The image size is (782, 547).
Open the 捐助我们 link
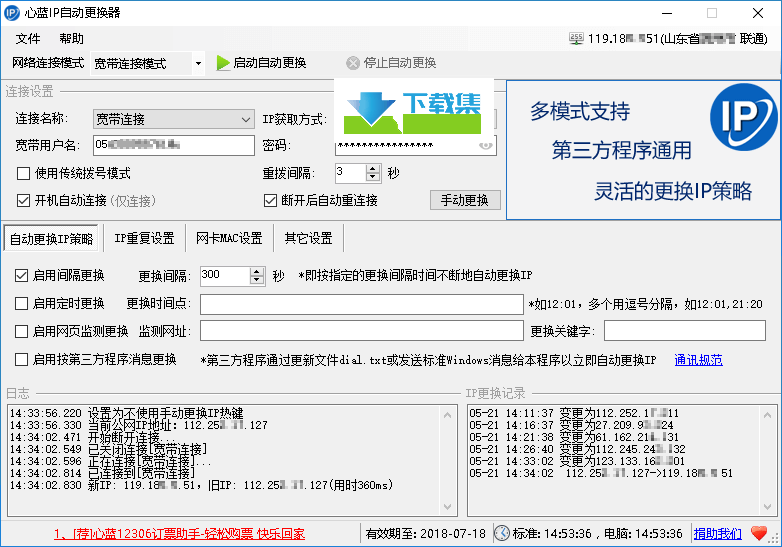[x=718, y=534]
